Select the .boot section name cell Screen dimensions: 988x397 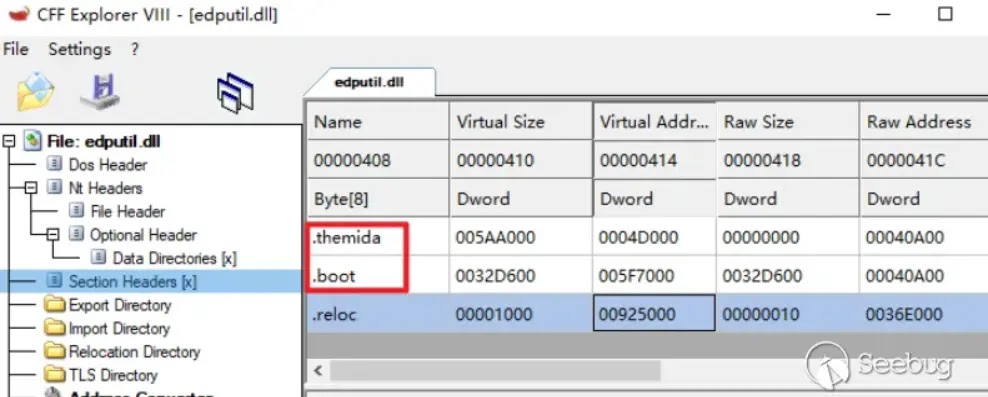(378, 275)
